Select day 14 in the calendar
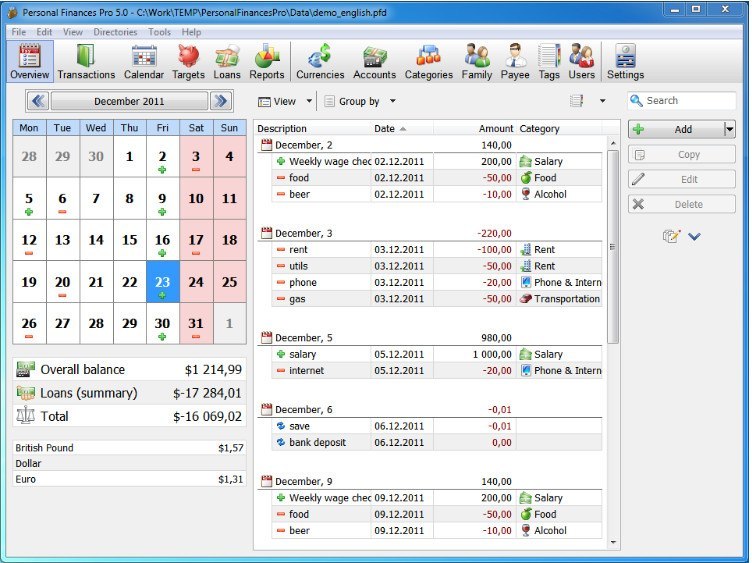This screenshot has width=752, height=563. point(96,240)
